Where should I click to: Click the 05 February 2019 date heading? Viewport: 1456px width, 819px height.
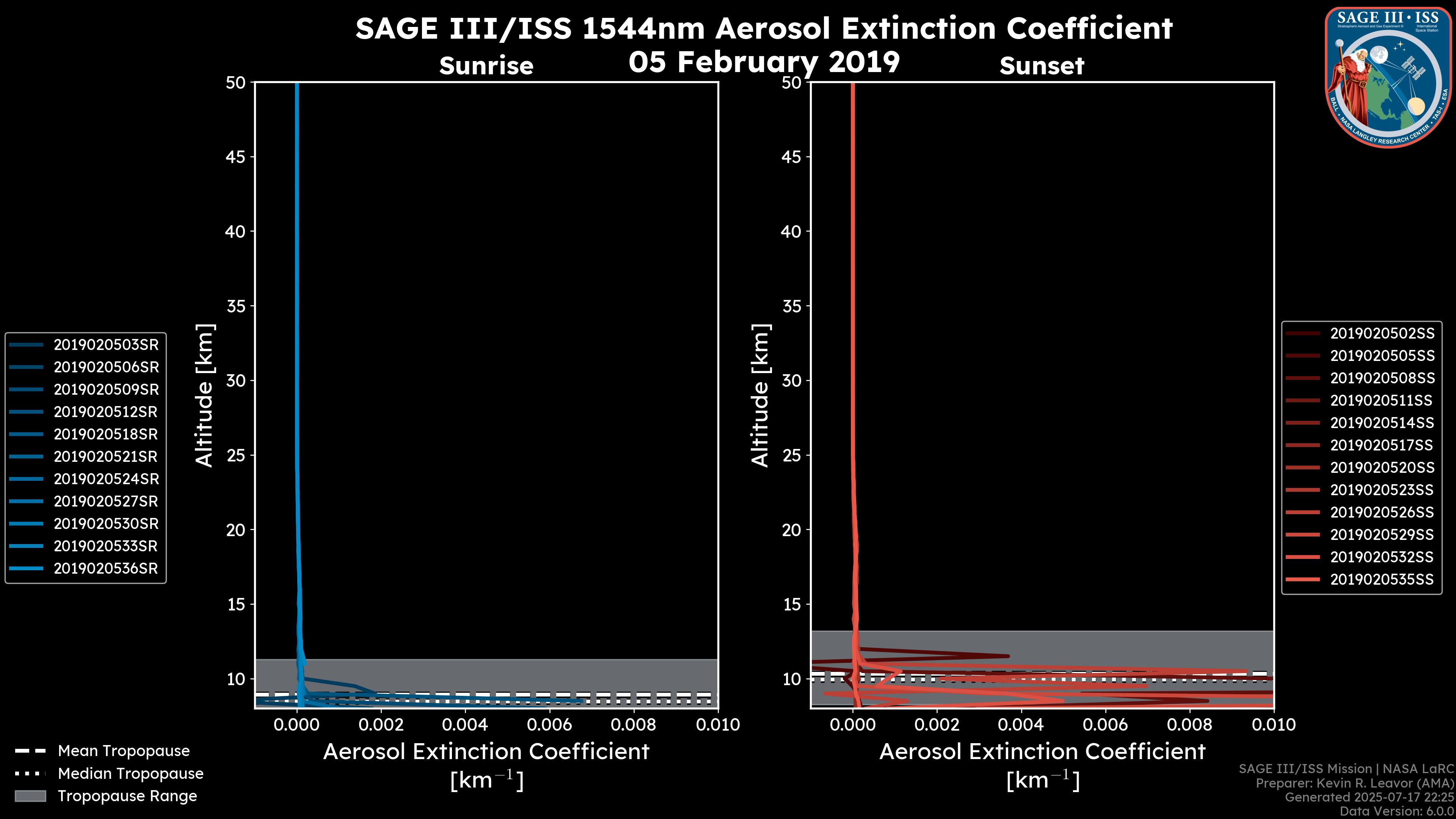coord(764,61)
